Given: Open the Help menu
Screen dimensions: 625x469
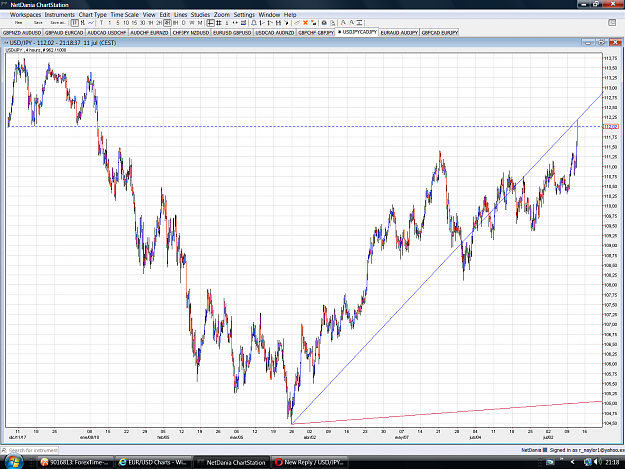Looking at the screenshot, I should point(290,15).
